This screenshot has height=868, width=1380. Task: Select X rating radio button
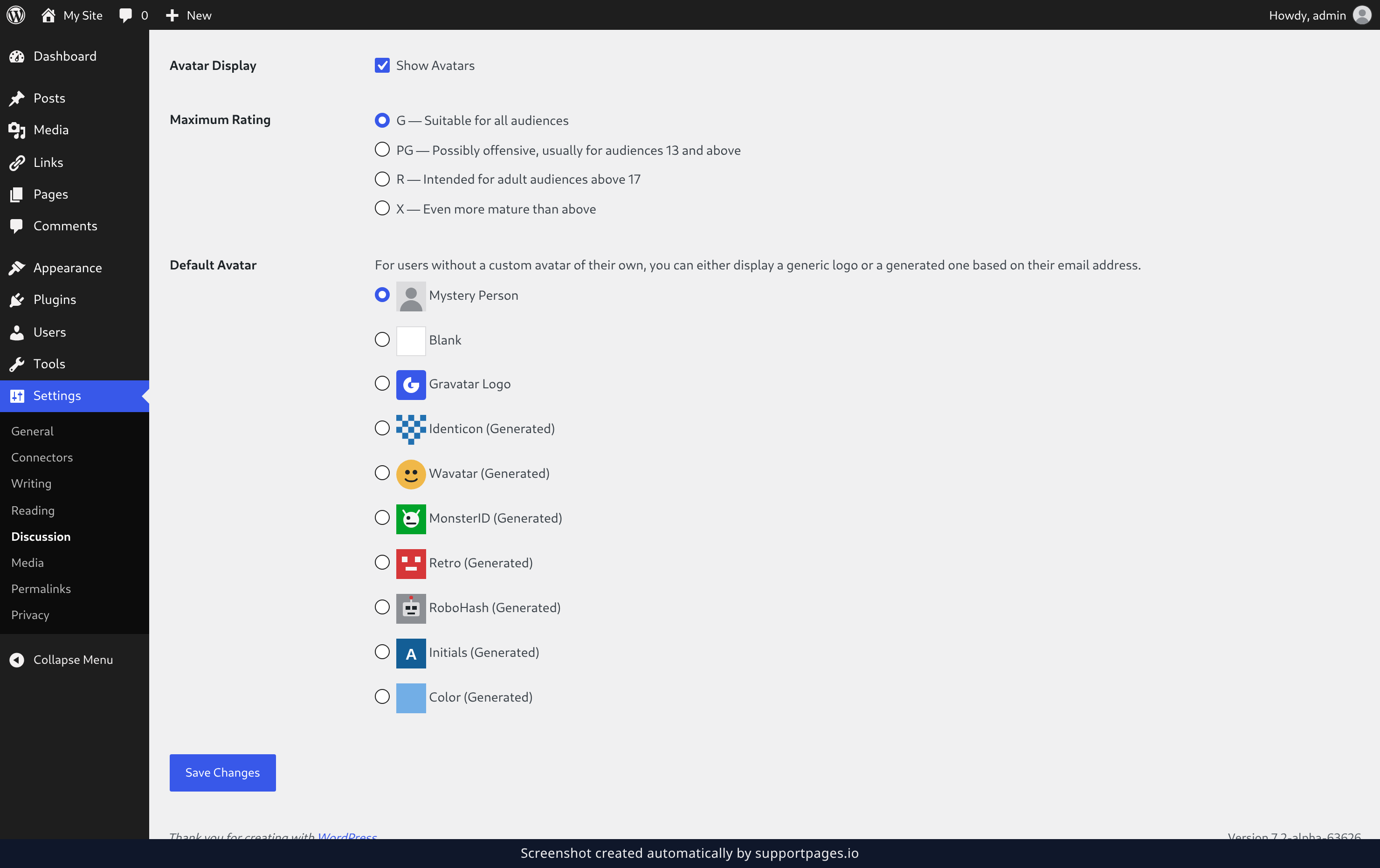point(382,208)
